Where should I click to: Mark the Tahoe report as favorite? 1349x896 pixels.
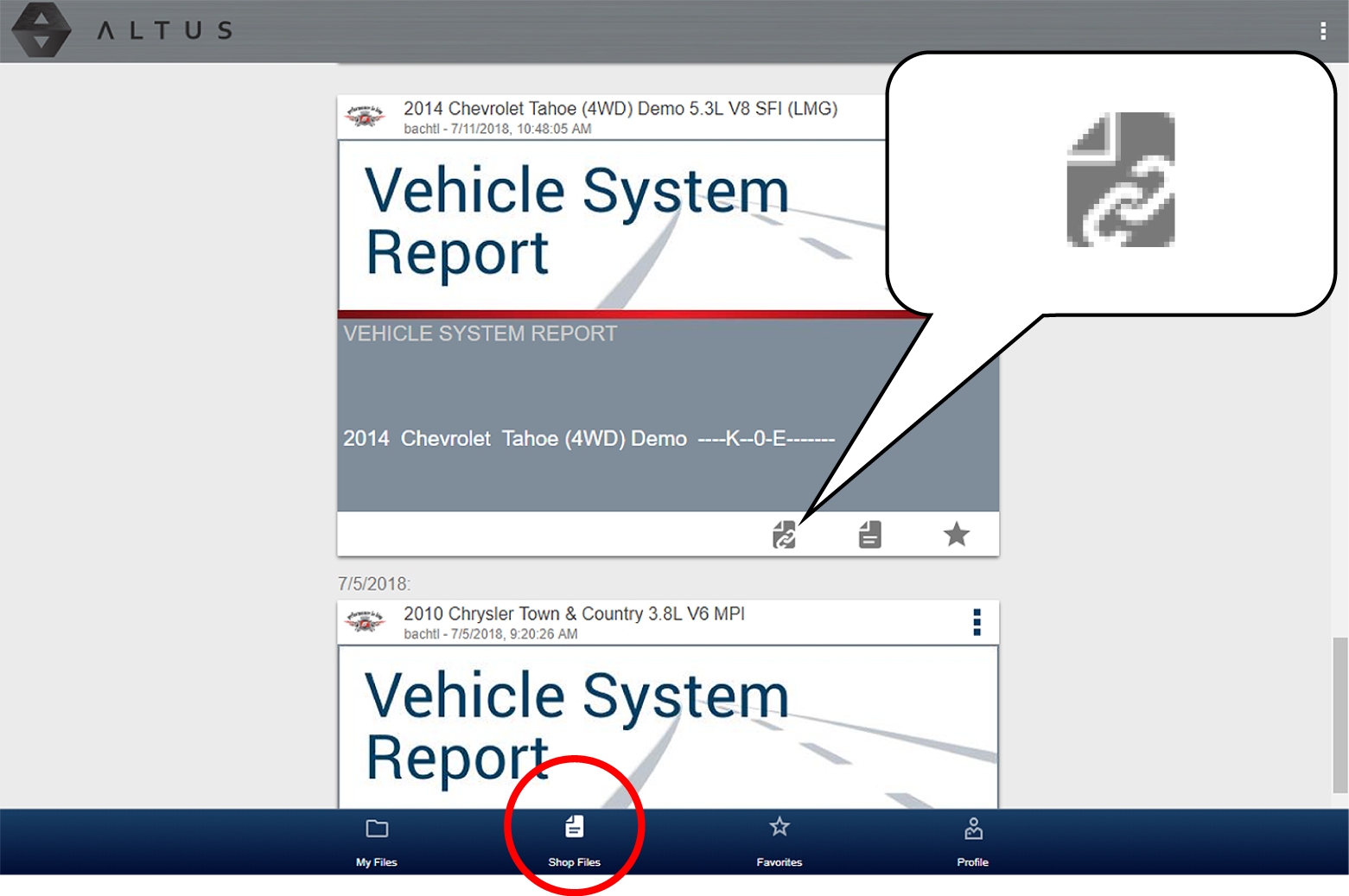956,535
